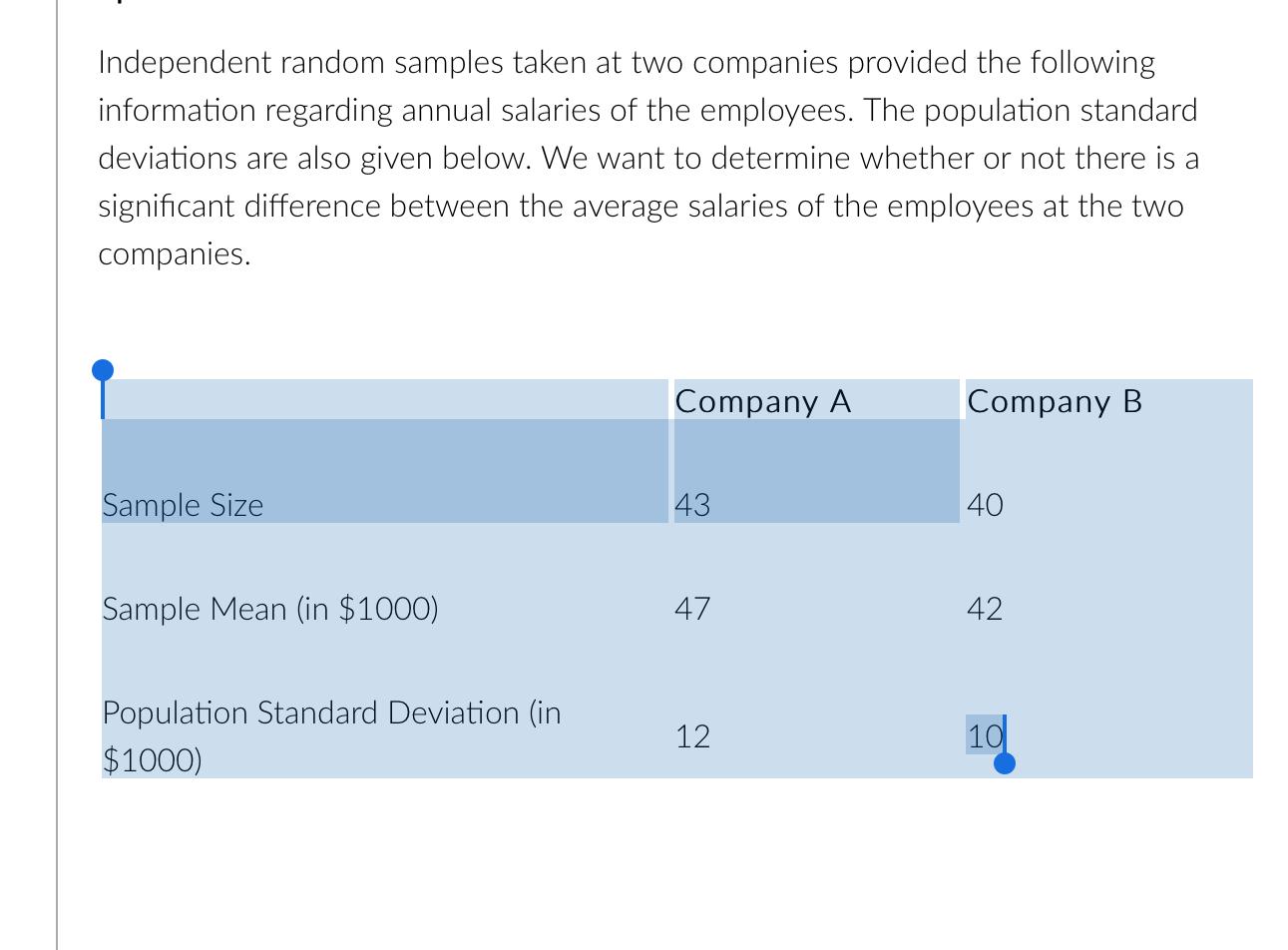The image size is (1288, 950).
Task: Click the value 40 under Company B
Action: coord(985,505)
